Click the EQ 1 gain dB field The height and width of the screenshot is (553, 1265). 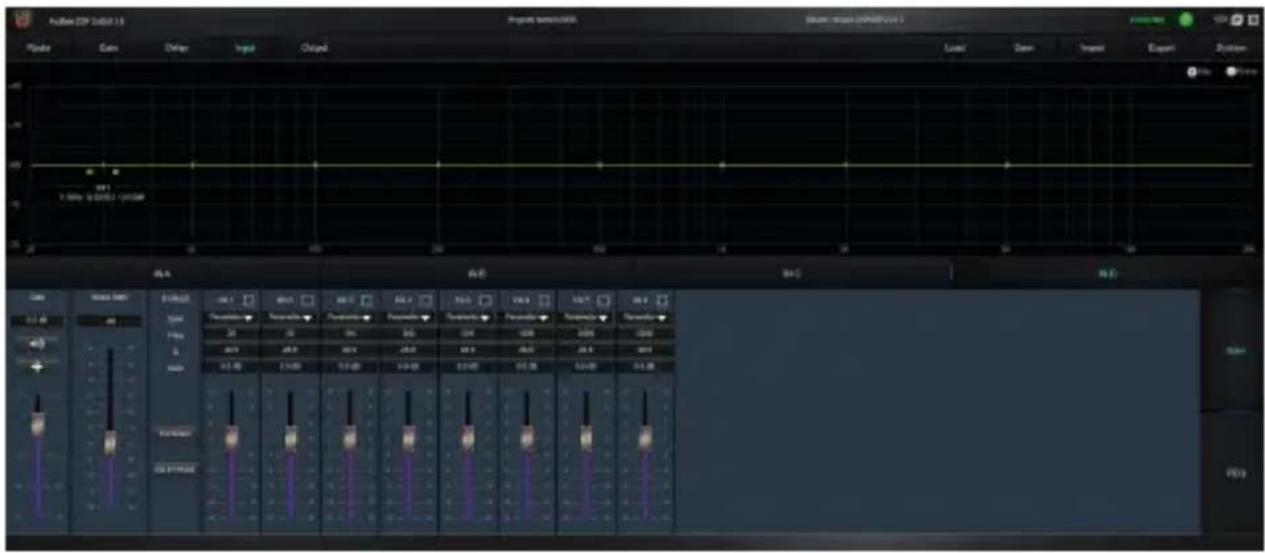click(231, 367)
